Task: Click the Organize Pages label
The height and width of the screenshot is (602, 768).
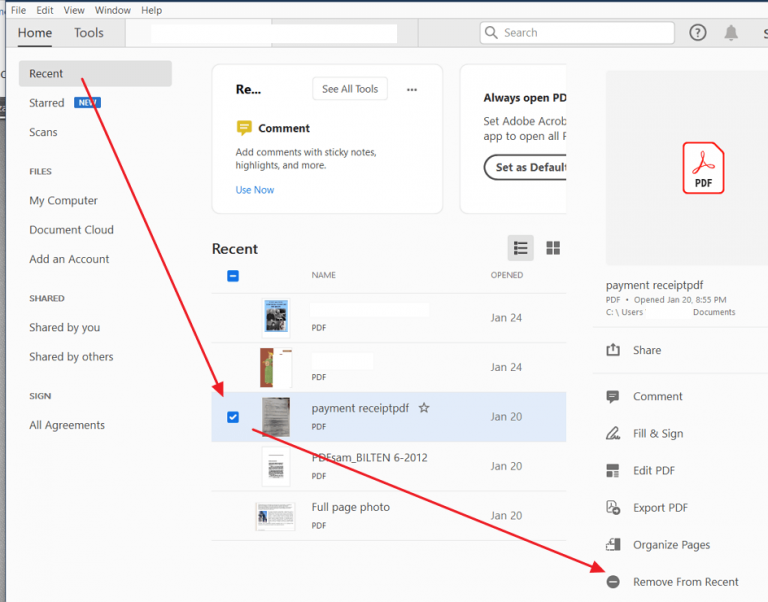Action: [671, 545]
